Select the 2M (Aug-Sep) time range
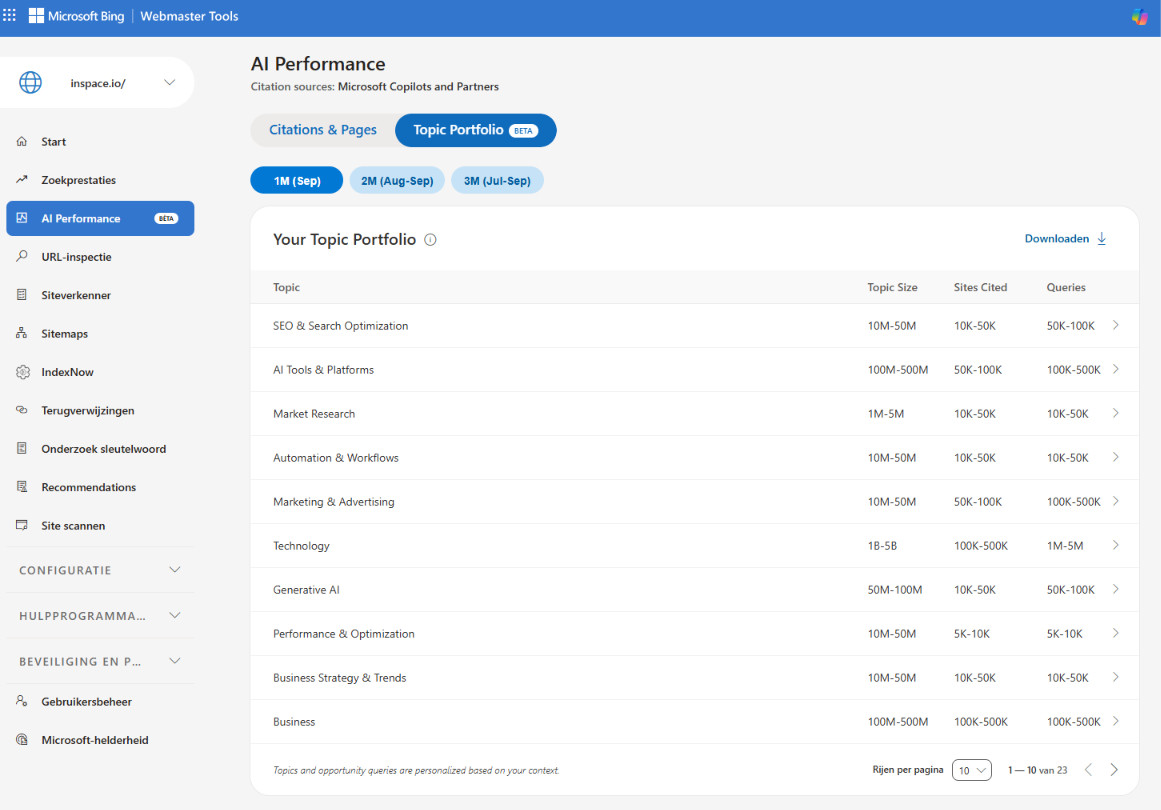Viewport: 1161px width, 810px height. point(397,181)
